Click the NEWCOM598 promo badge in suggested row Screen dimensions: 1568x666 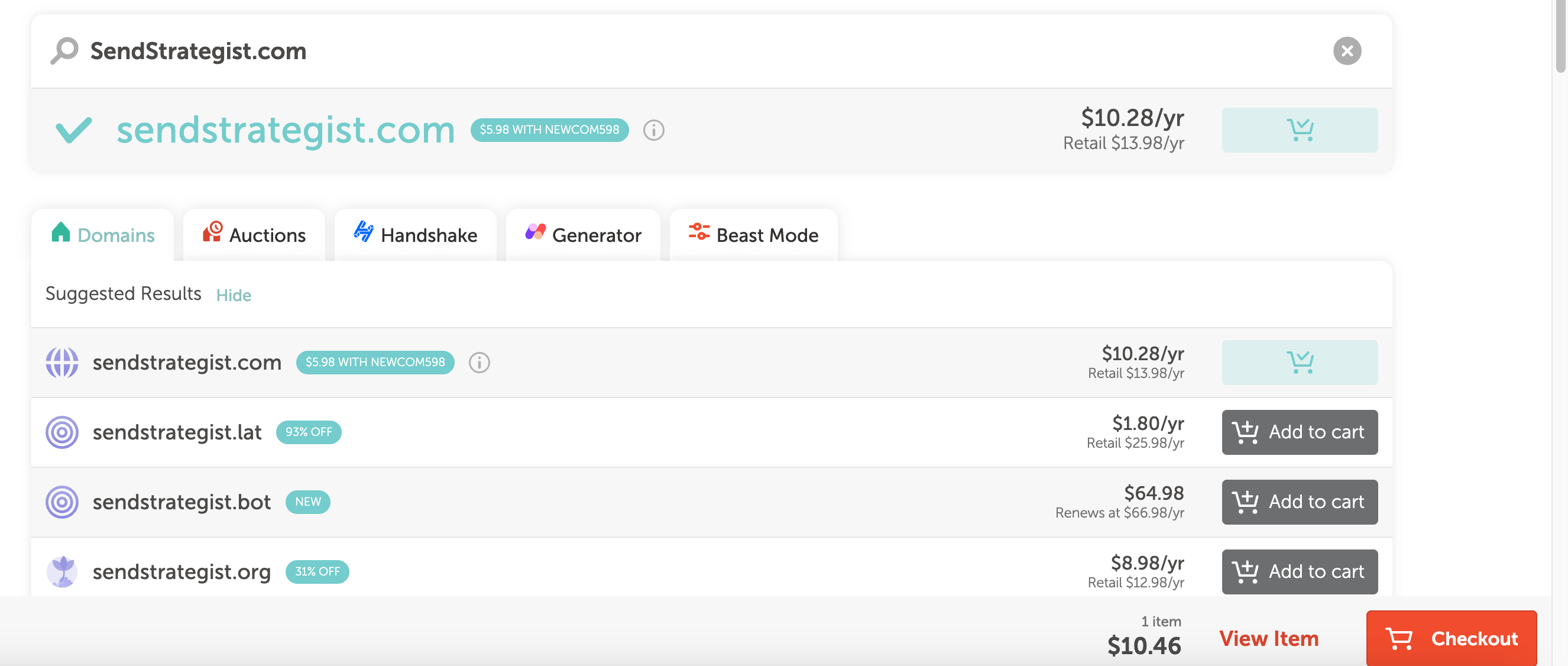tap(375, 362)
